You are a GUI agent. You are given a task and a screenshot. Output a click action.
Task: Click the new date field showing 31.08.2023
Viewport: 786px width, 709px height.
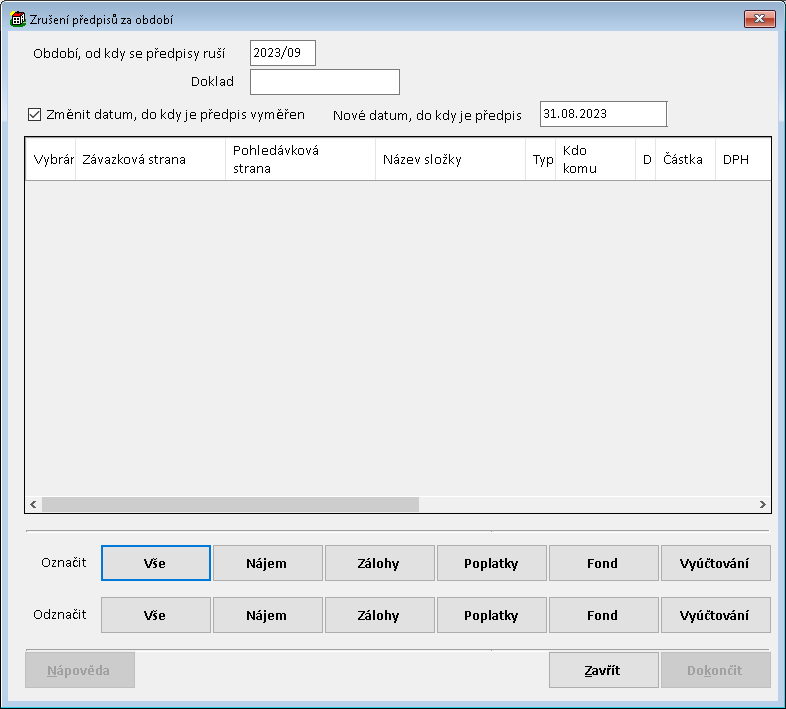click(602, 114)
